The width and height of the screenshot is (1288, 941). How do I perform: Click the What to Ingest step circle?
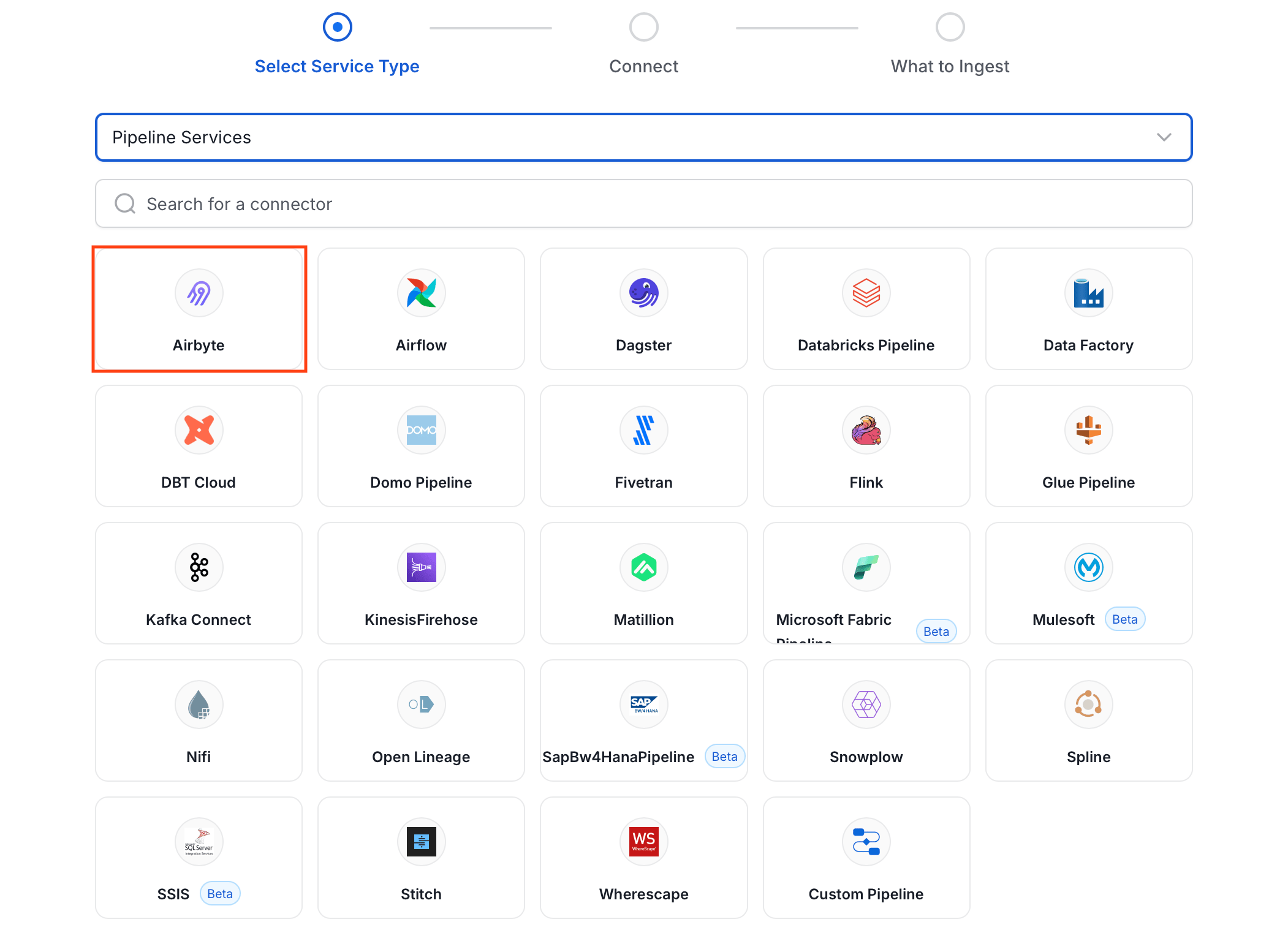pyautogui.click(x=950, y=27)
